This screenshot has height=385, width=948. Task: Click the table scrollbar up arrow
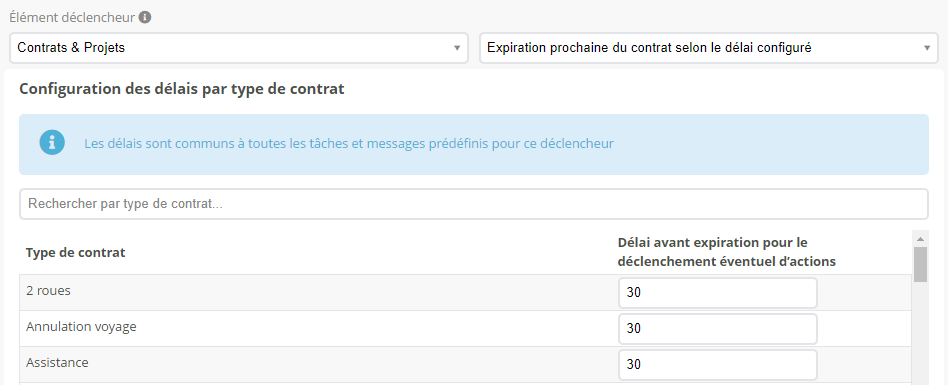(x=920, y=238)
